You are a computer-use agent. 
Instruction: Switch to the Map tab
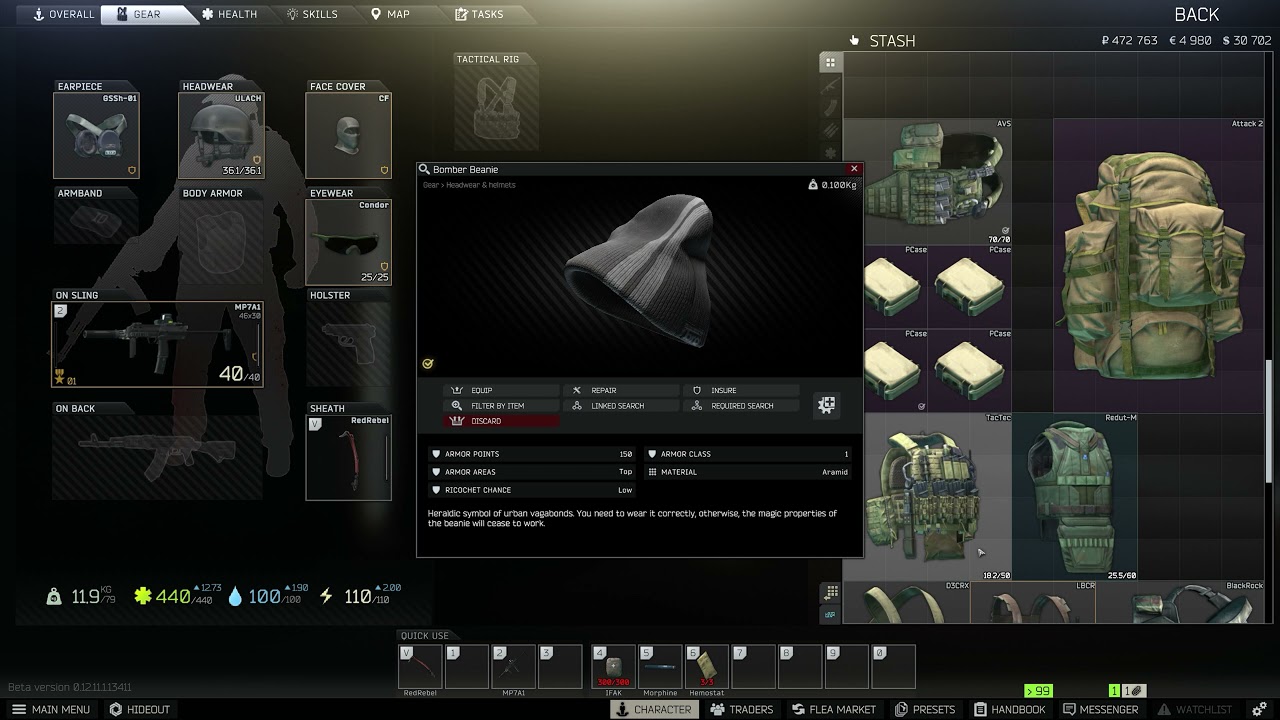click(390, 14)
